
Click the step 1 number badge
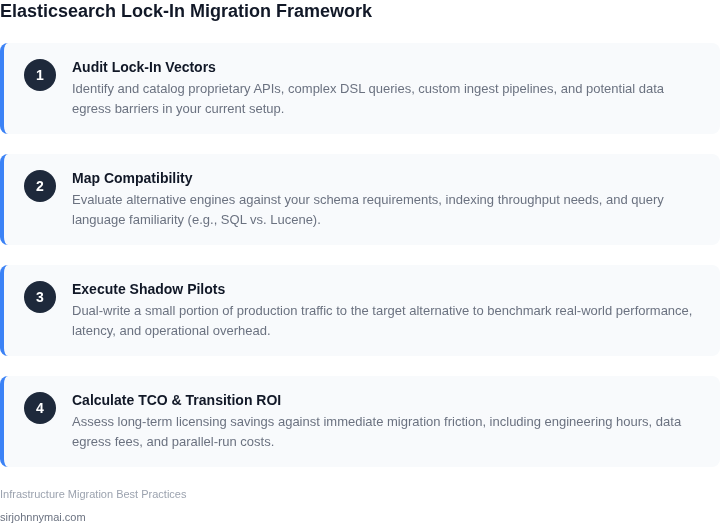click(40, 75)
